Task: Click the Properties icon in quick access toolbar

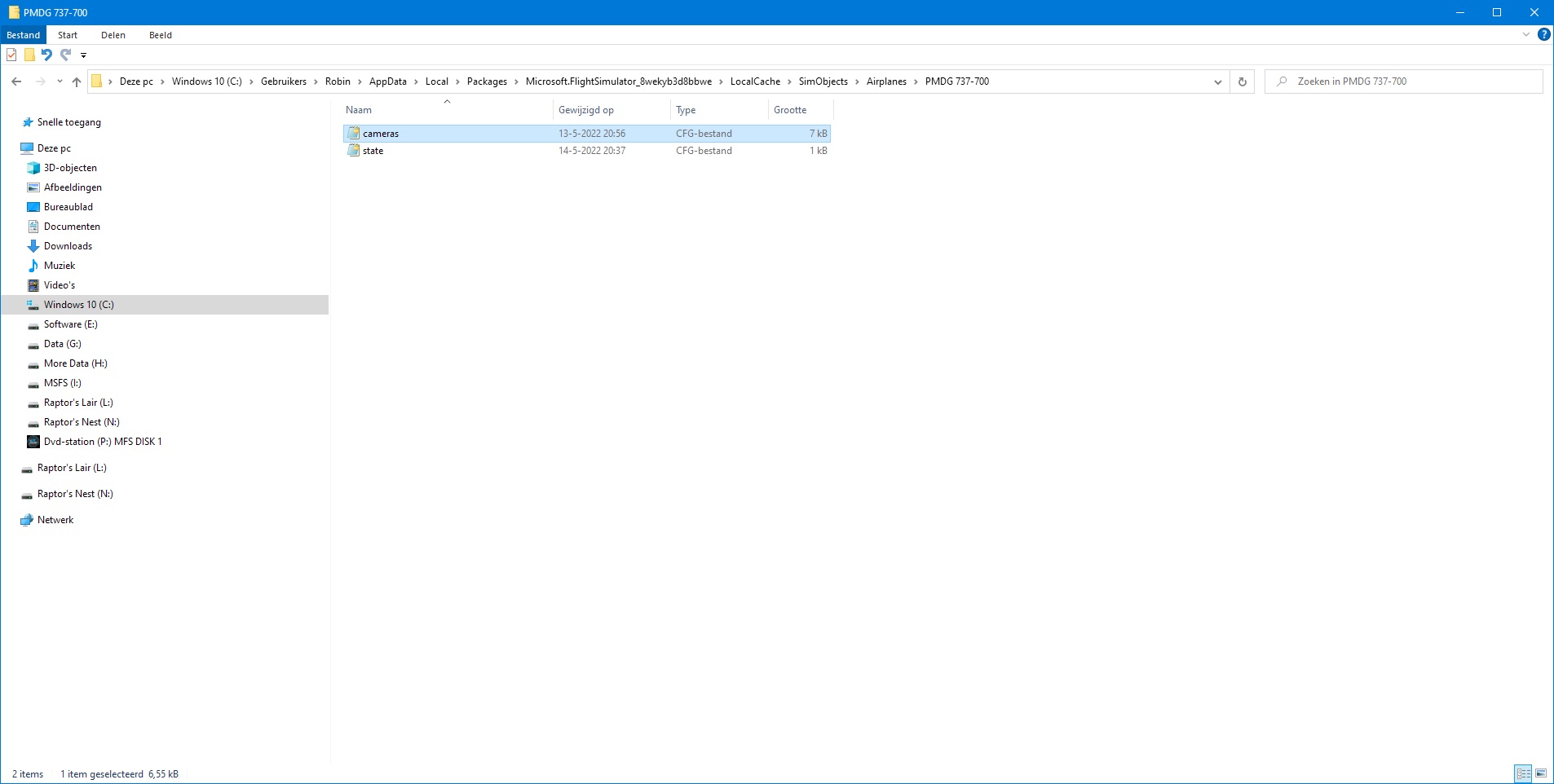Action: pos(11,55)
